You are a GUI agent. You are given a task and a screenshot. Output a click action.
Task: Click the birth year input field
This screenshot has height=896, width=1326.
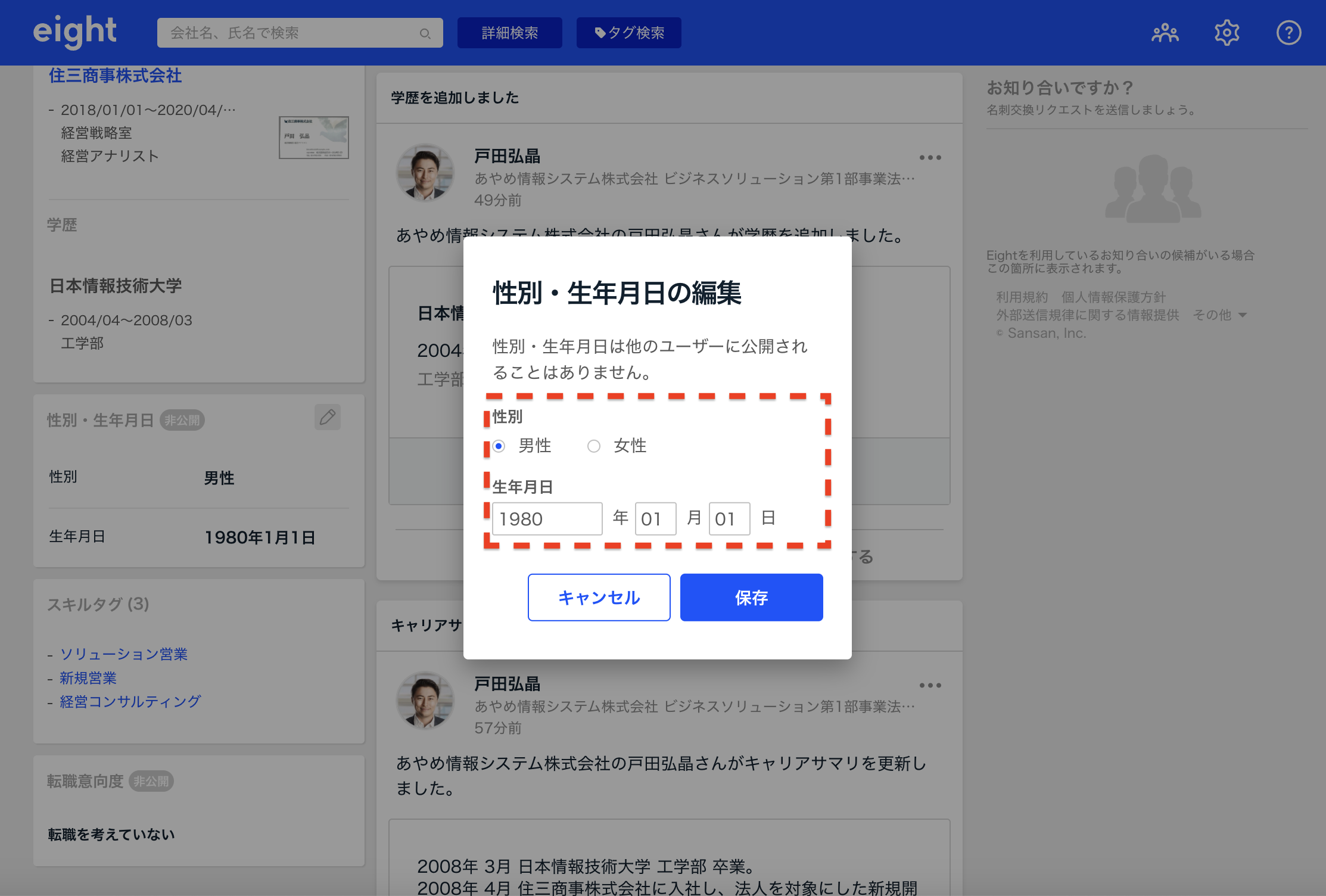(547, 518)
